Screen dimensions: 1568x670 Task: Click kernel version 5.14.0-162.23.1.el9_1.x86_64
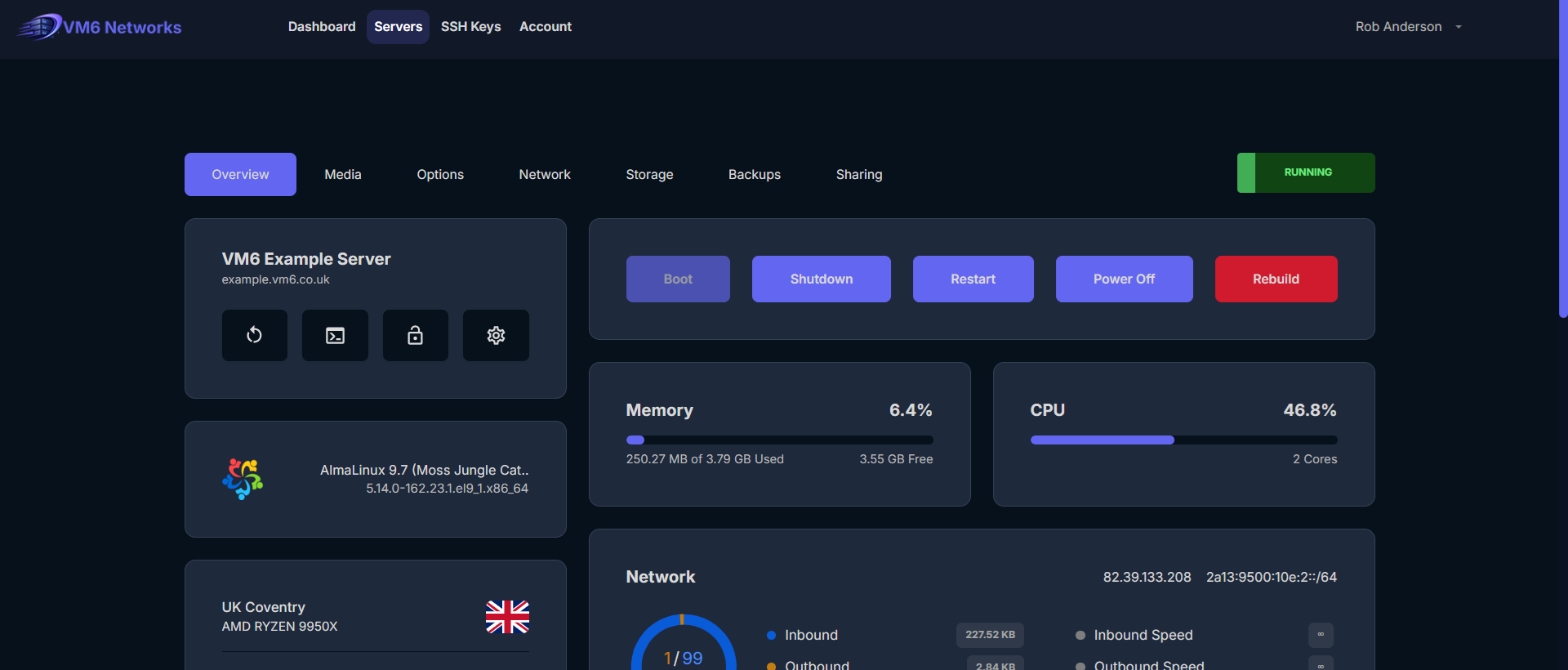(447, 489)
